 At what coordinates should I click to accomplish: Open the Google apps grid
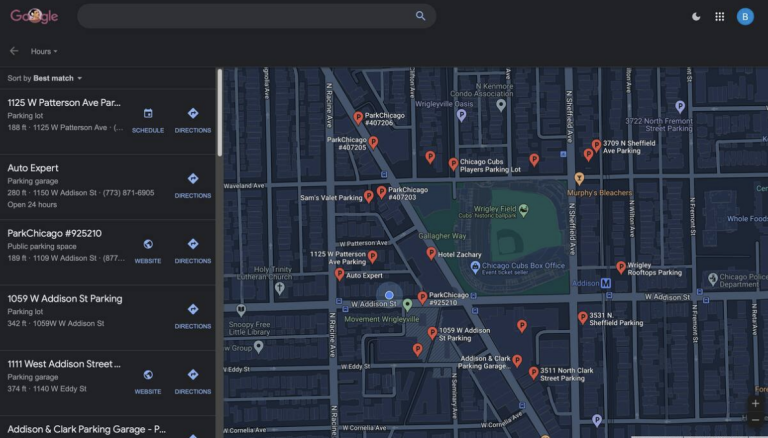coord(720,17)
